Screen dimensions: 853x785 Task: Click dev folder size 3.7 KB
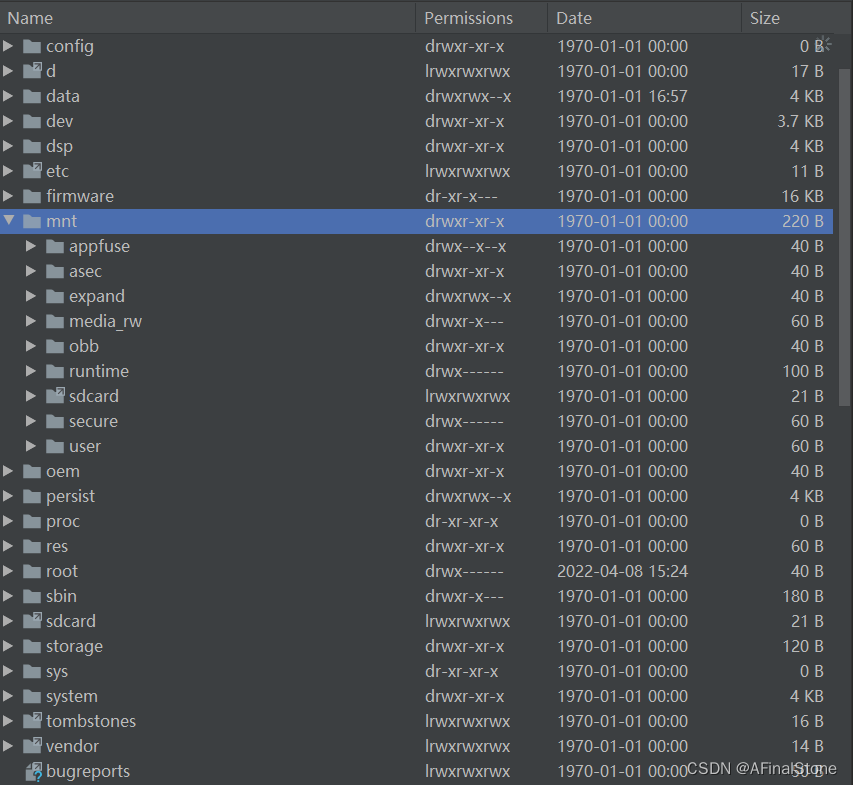click(800, 121)
